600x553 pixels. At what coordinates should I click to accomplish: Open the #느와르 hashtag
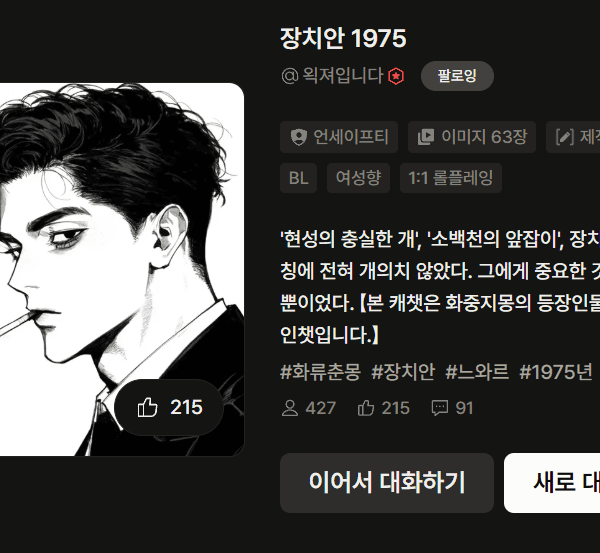[477, 372]
